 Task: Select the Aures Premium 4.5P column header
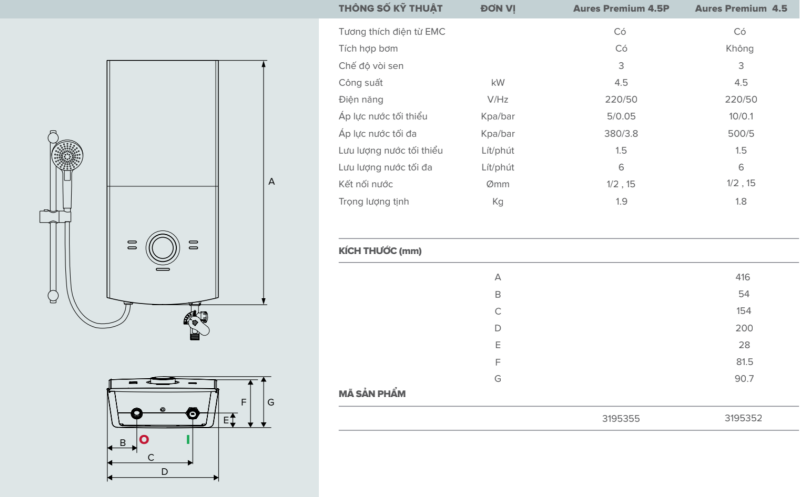[621, 8]
